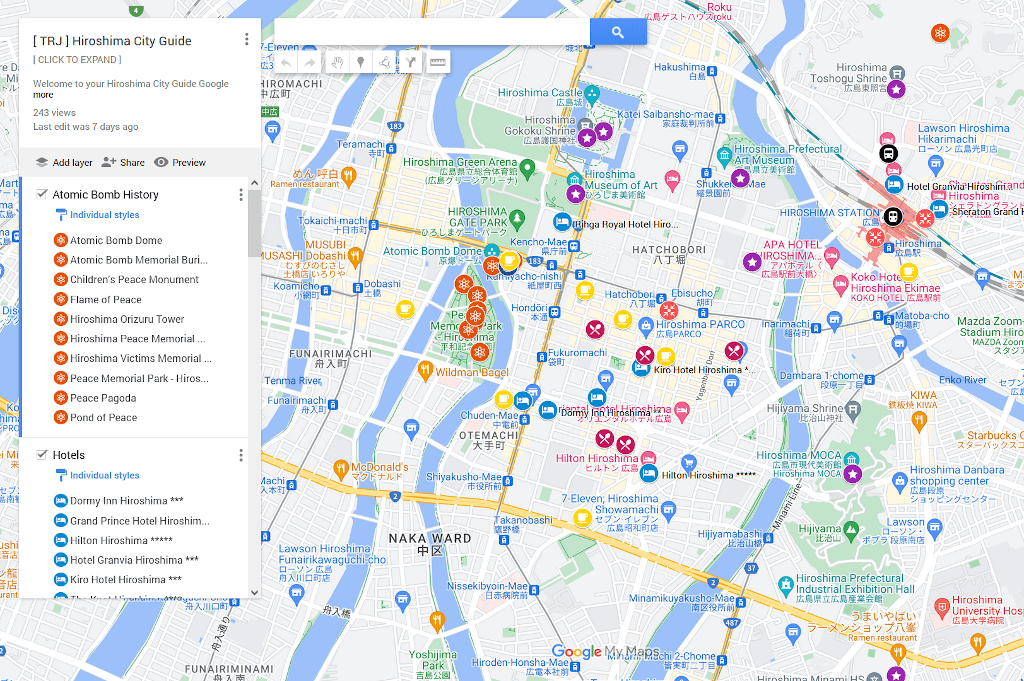Click Add layer
This screenshot has height=681, width=1024.
tap(64, 162)
